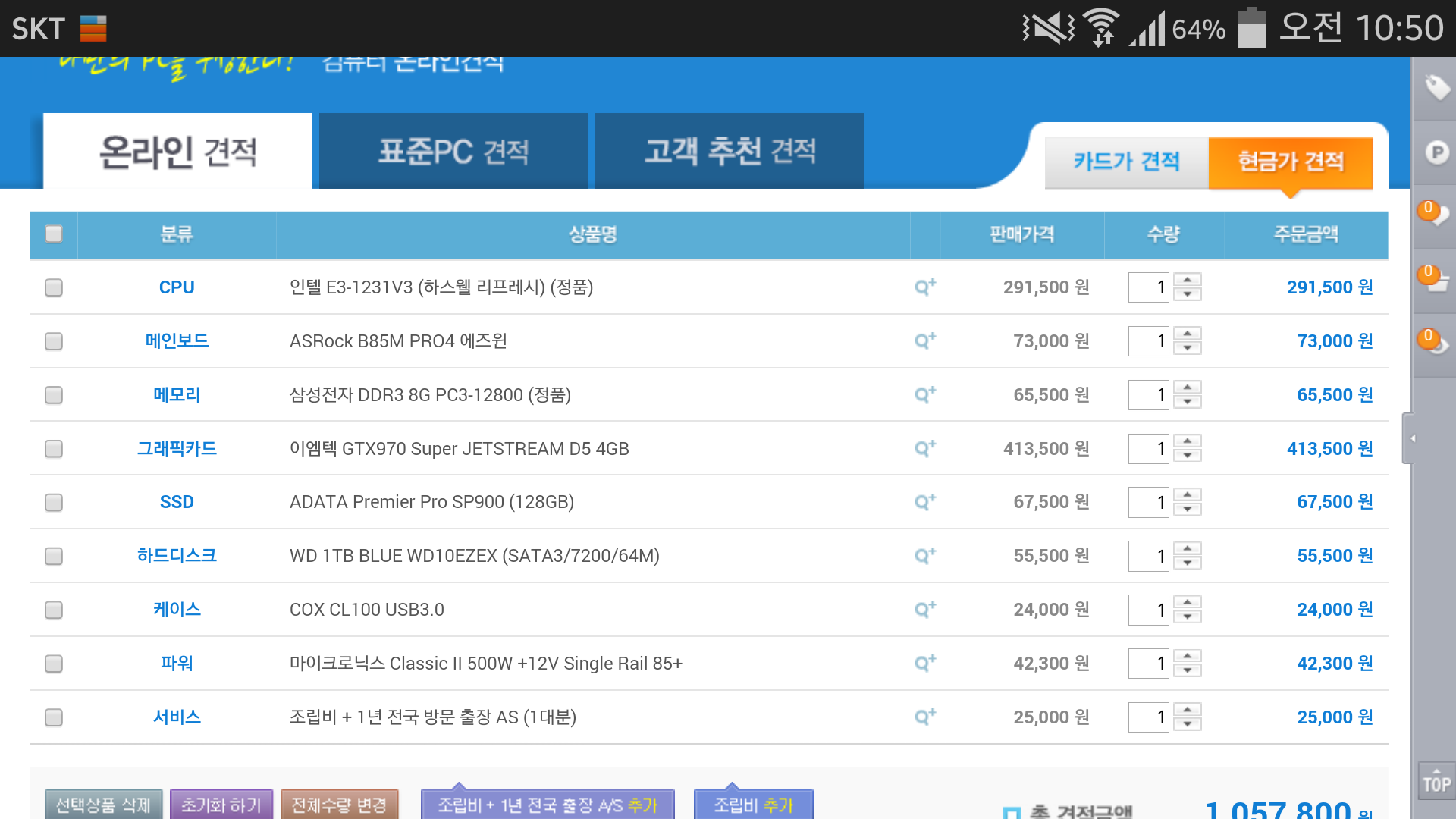Open the points P icon in sidebar

(x=1436, y=152)
